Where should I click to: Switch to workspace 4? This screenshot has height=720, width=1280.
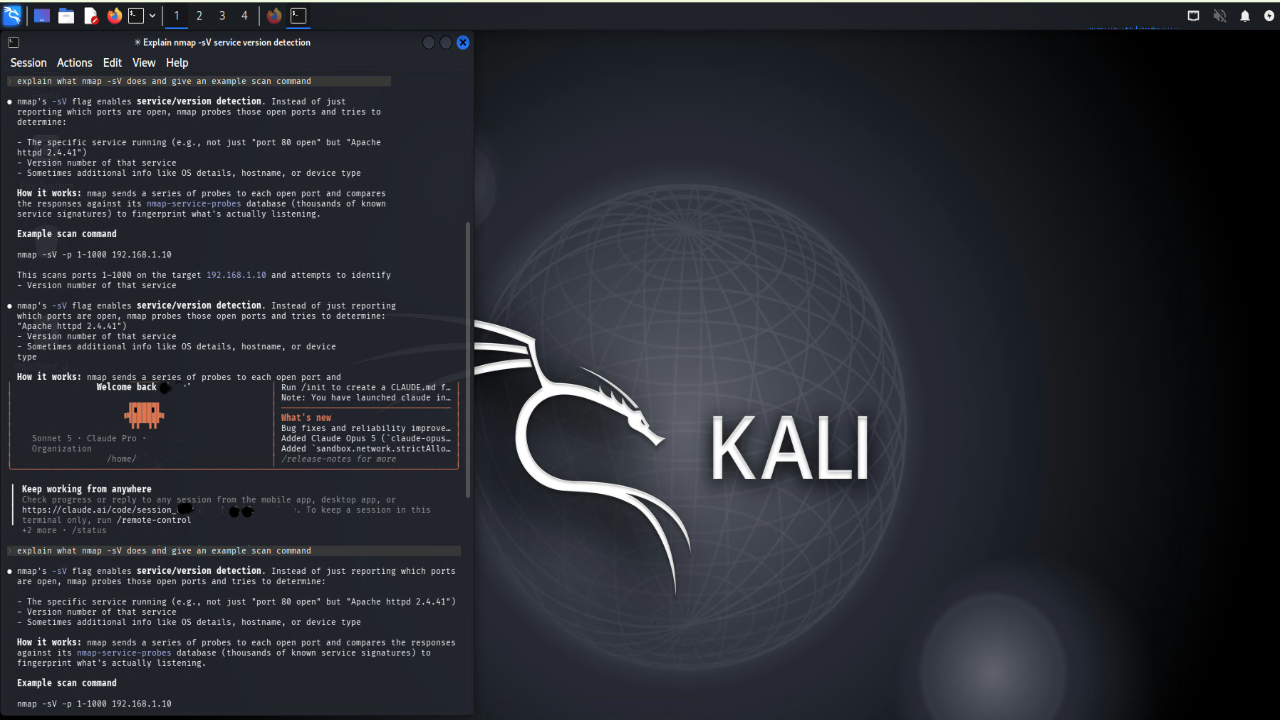[244, 16]
